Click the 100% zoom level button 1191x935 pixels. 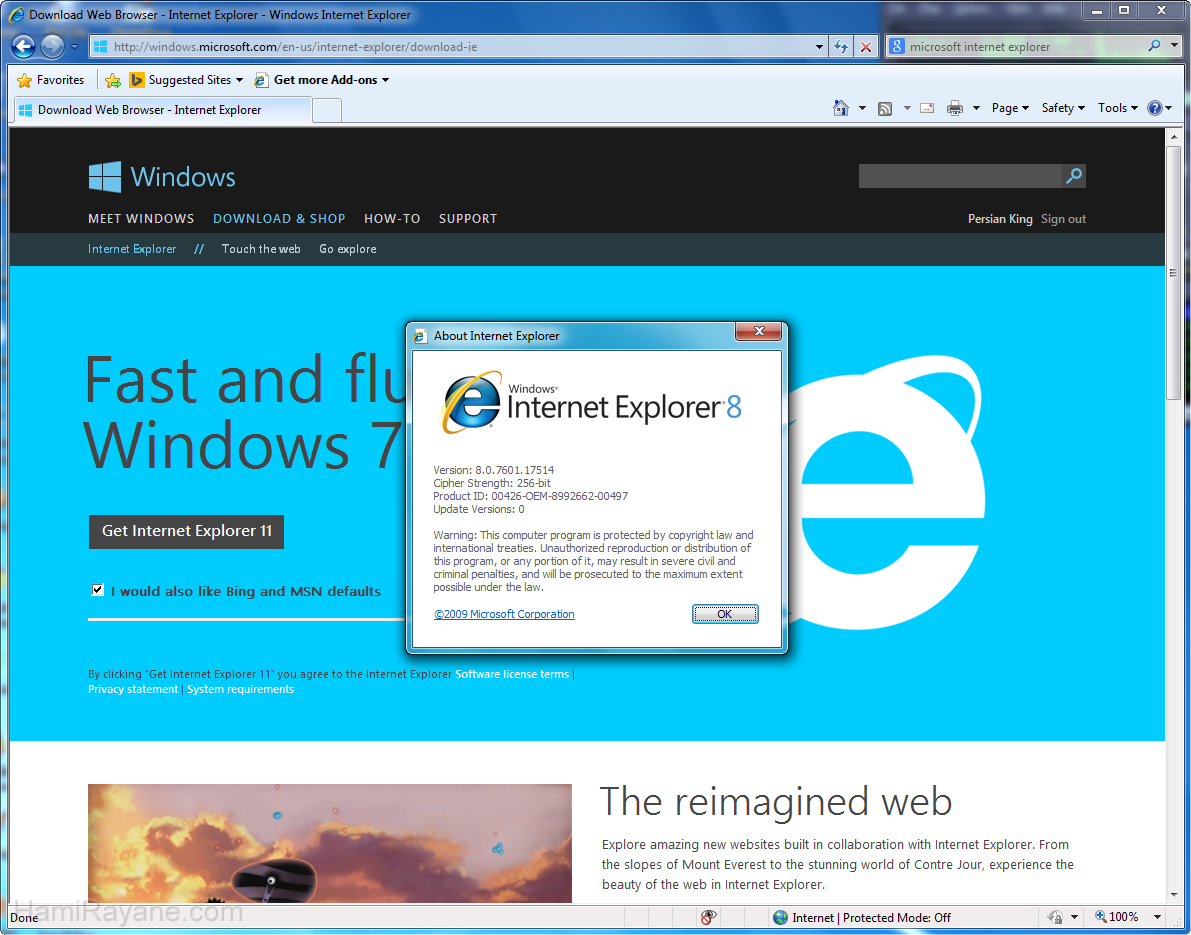click(1117, 917)
